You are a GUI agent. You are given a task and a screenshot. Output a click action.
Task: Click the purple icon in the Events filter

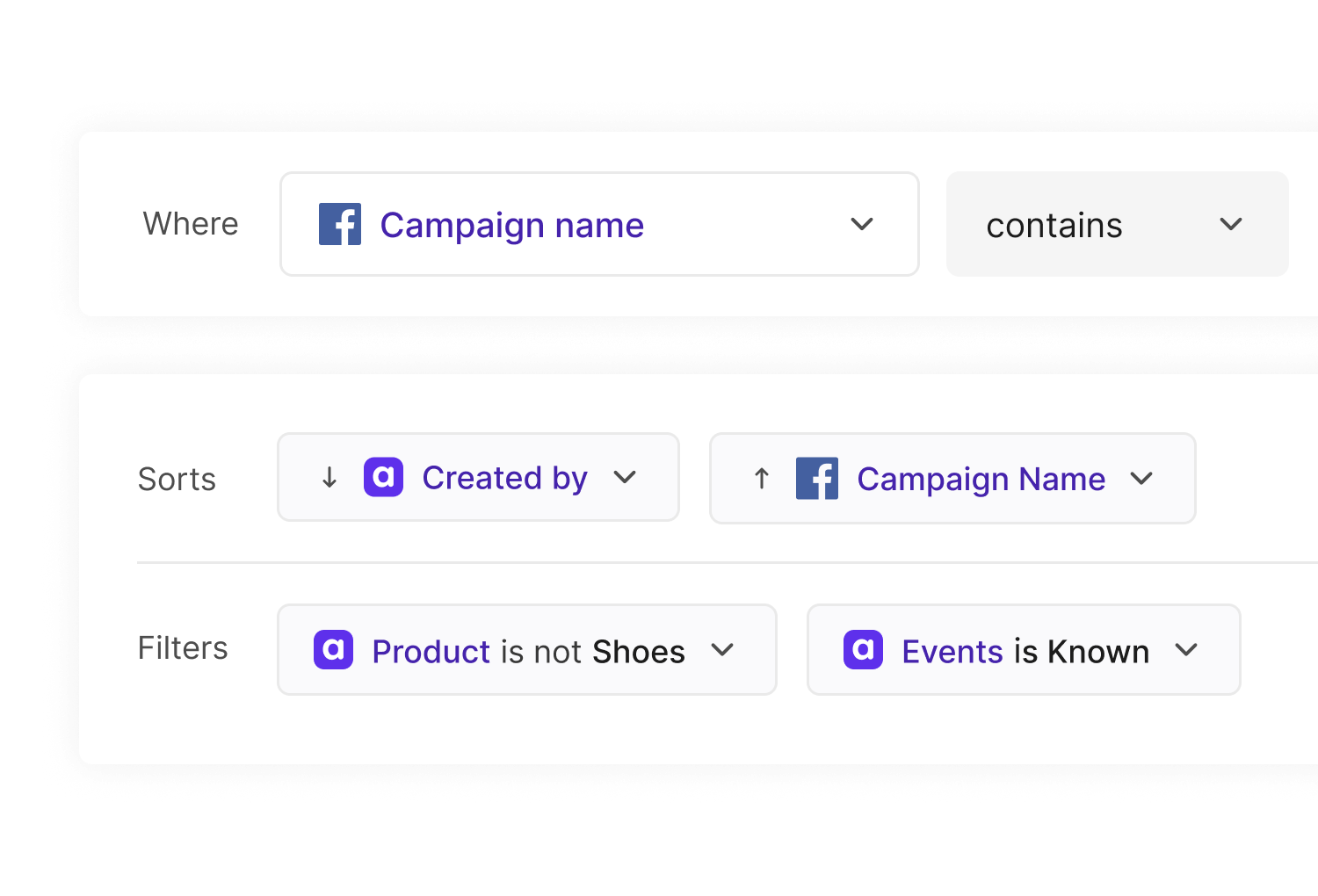863,650
